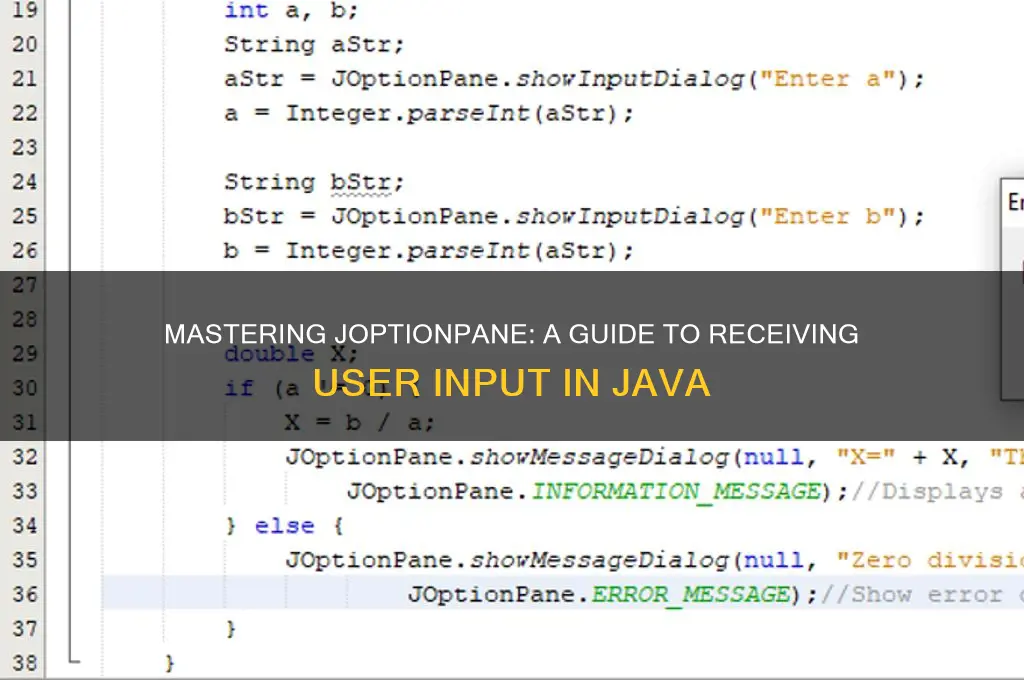Click line number 24 in gutter
1024x680 pixels.
click(25, 182)
